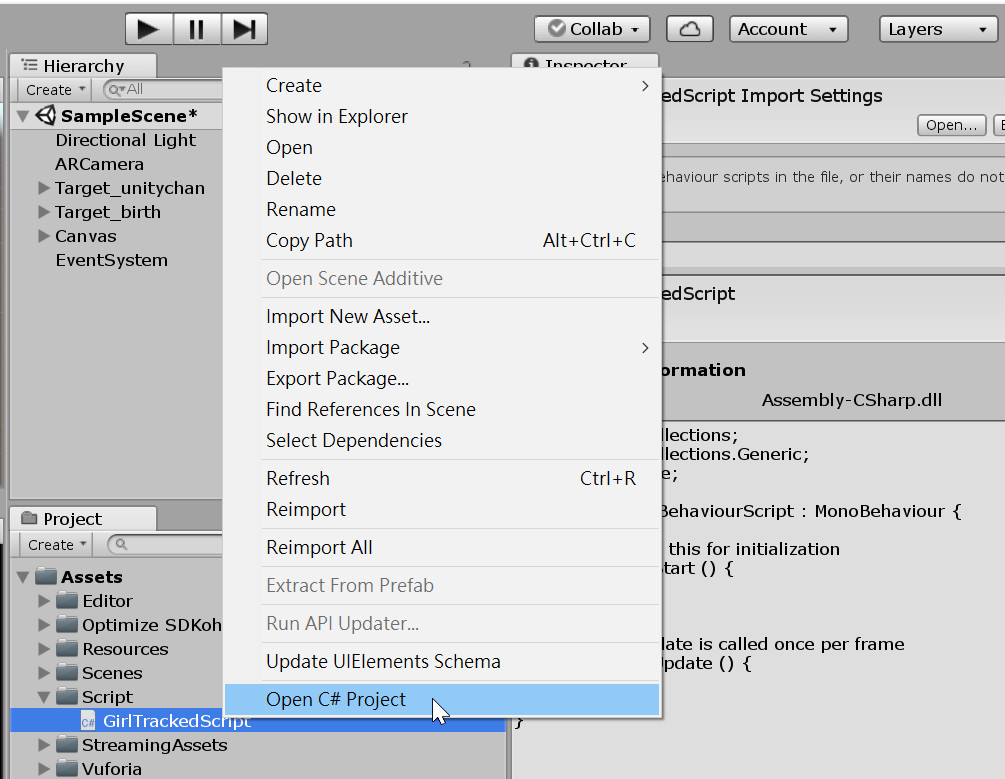The width and height of the screenshot is (1005, 779).
Task: Click the Pause button in toolbar
Action: click(197, 29)
